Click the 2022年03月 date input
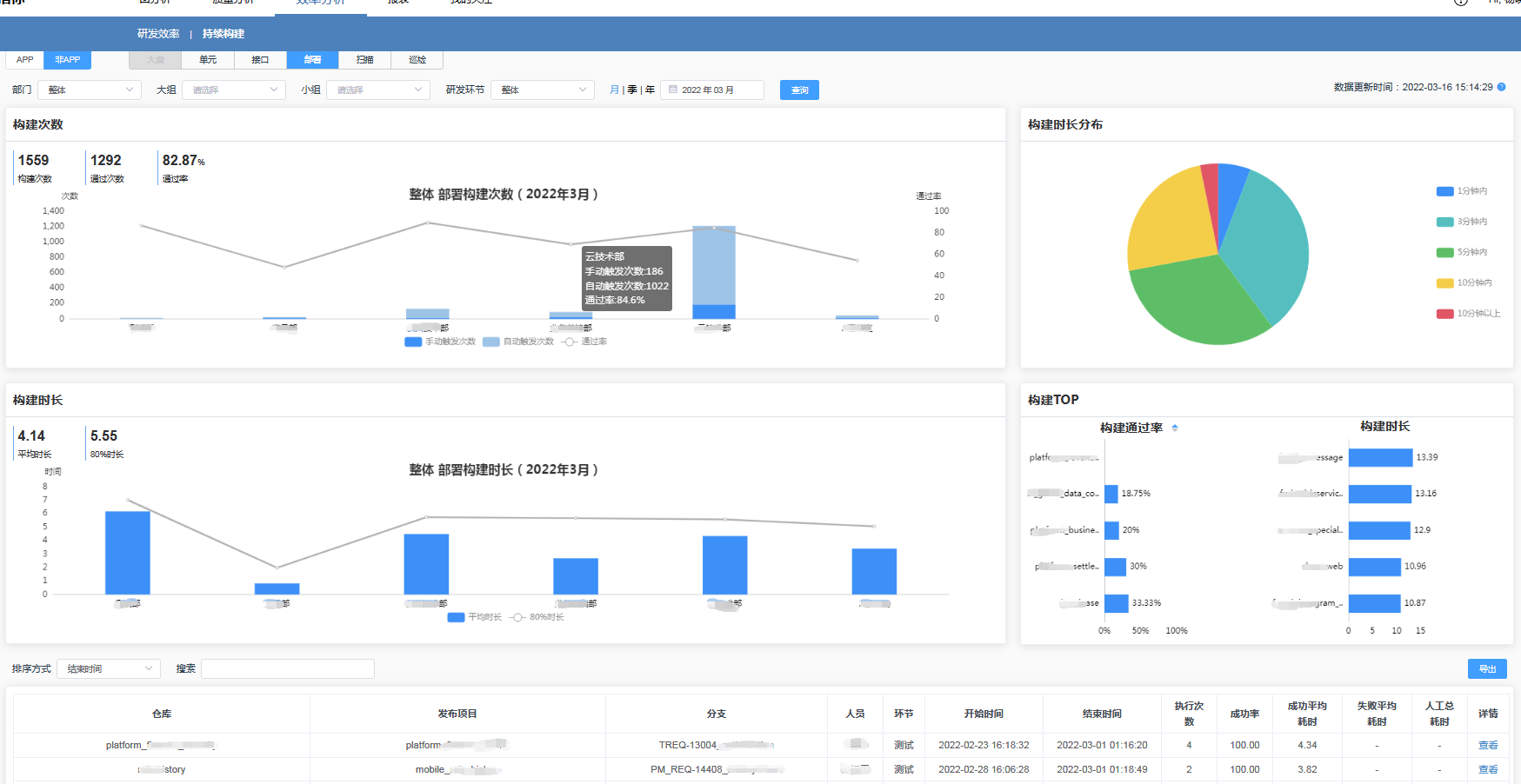Image resolution: width=1521 pixels, height=784 pixels. point(712,90)
